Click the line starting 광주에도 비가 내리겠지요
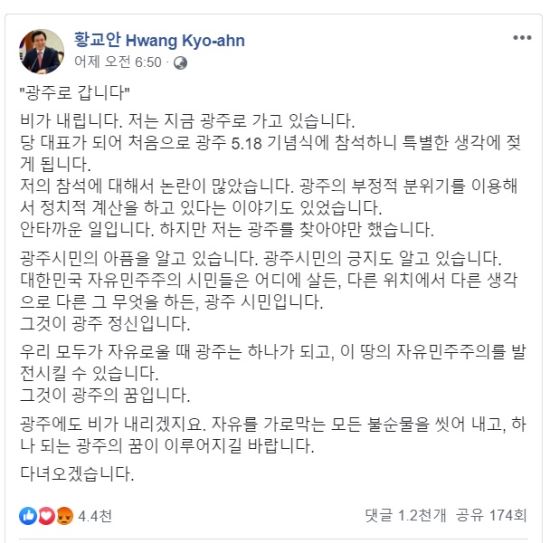 pos(273,424)
